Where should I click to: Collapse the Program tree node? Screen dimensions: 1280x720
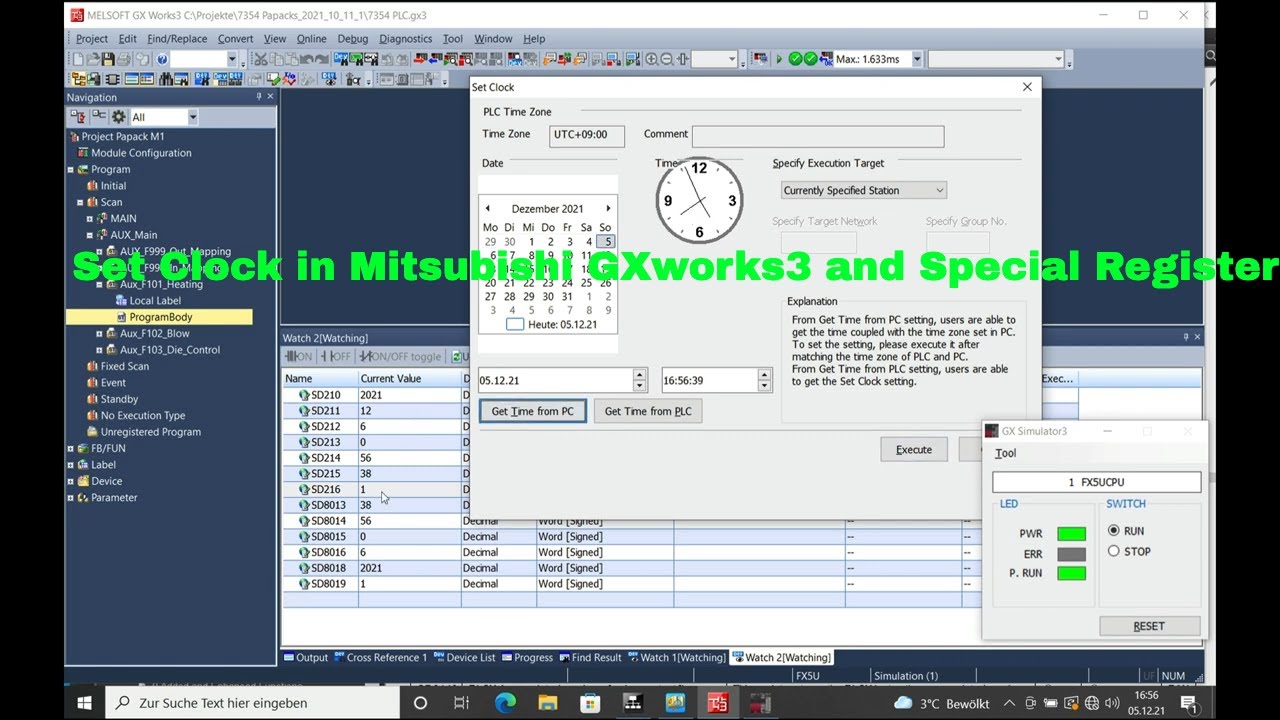point(70,169)
